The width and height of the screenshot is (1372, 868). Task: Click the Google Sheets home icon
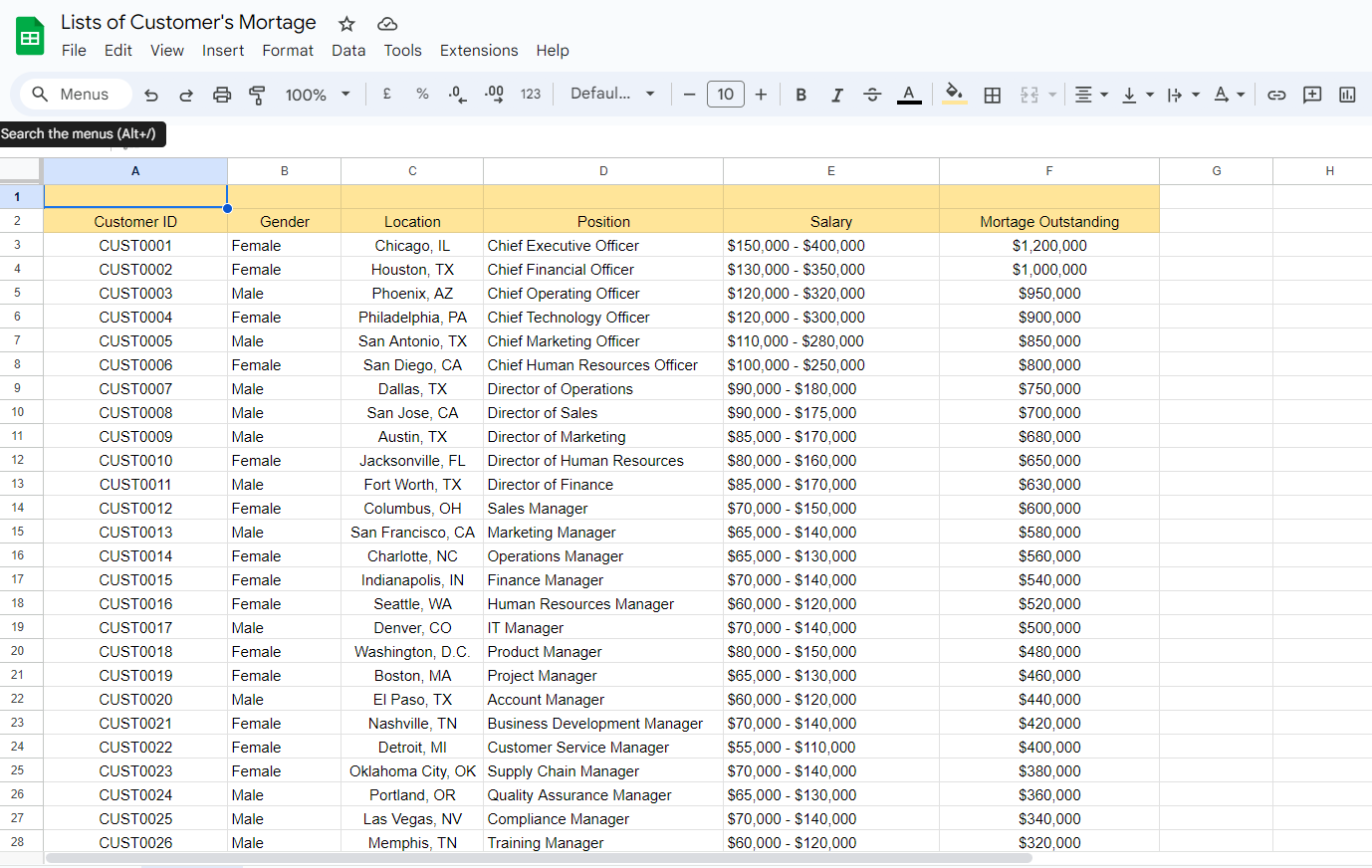(30, 37)
